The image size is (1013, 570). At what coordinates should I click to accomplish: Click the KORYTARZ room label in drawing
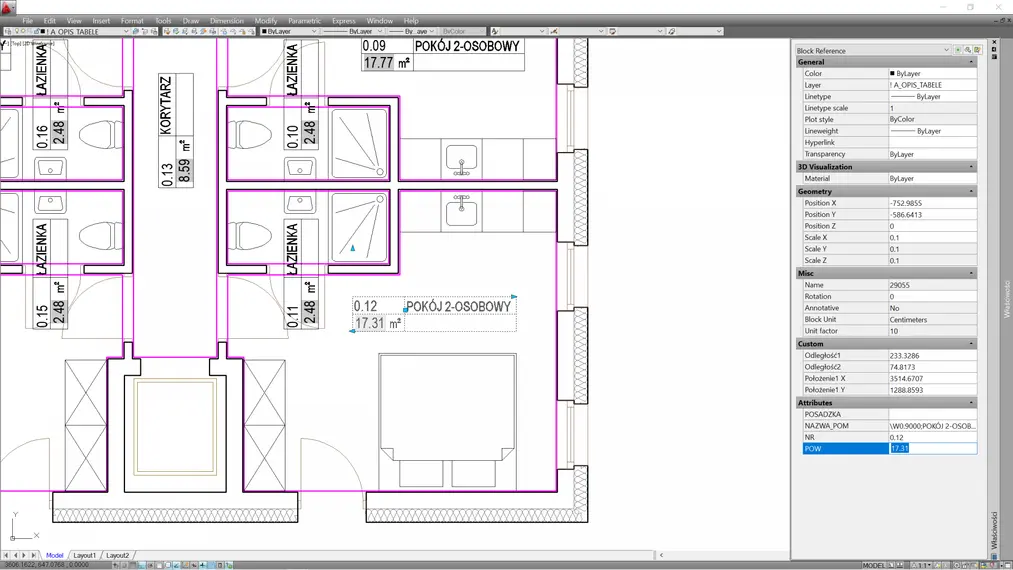coord(165,105)
